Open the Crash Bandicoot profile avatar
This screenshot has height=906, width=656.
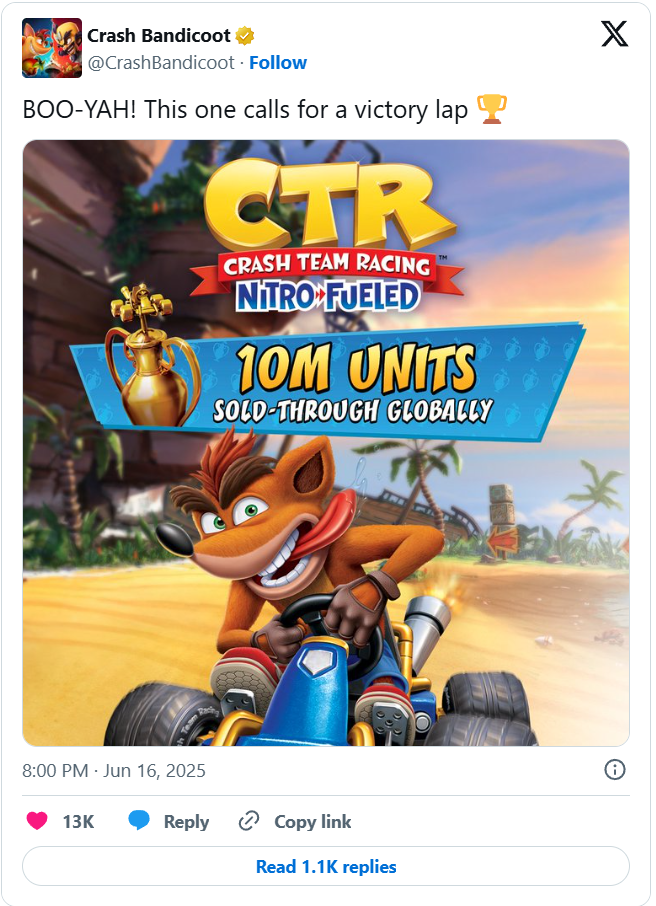click(x=52, y=48)
